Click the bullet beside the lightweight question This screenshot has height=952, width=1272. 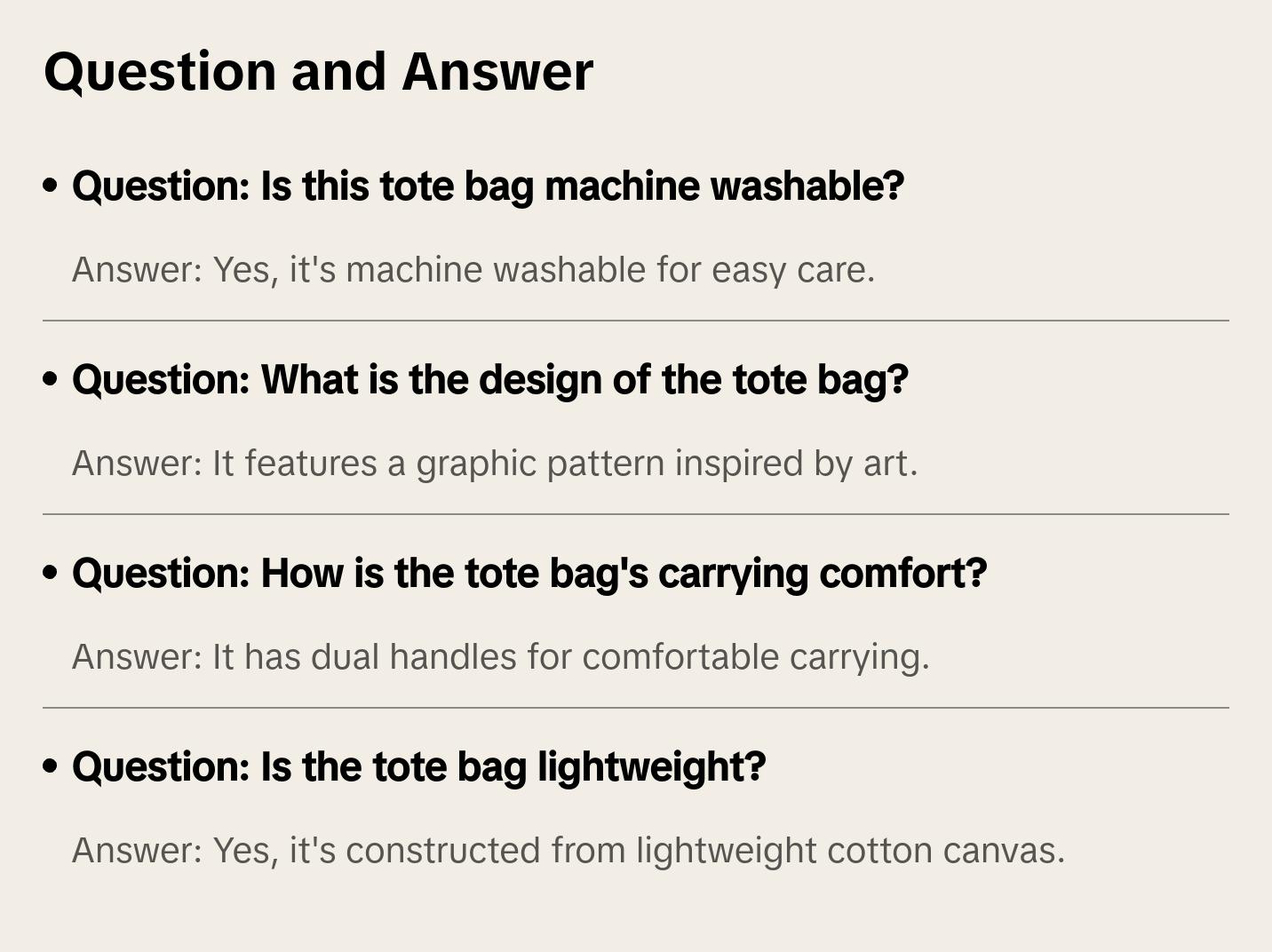tap(51, 766)
